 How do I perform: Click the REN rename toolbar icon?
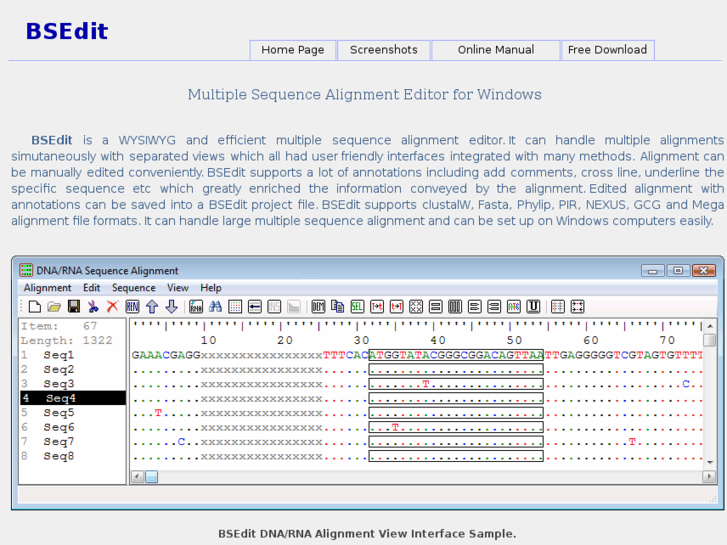tap(132, 307)
